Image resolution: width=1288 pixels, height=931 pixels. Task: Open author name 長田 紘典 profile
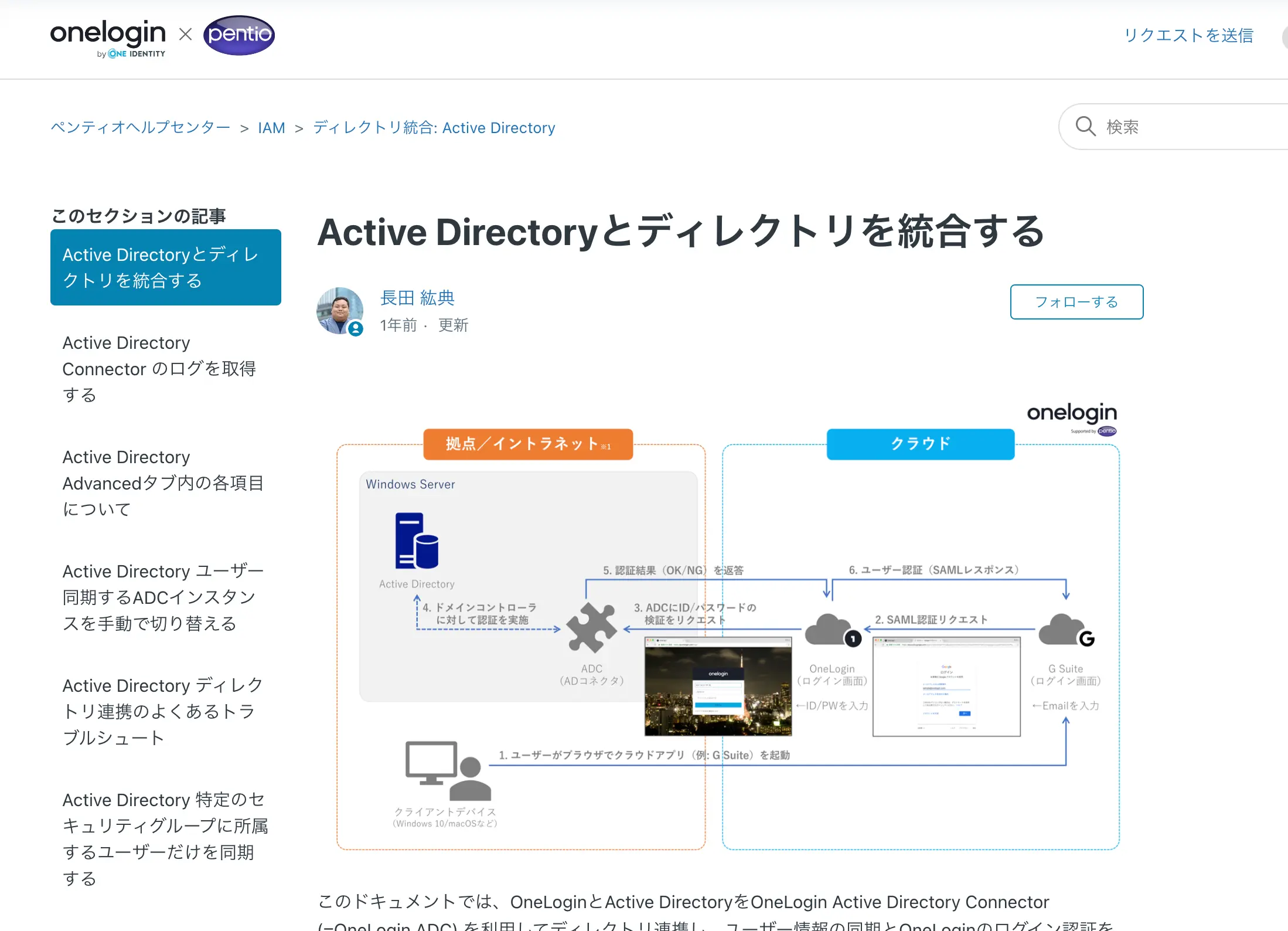(x=417, y=298)
